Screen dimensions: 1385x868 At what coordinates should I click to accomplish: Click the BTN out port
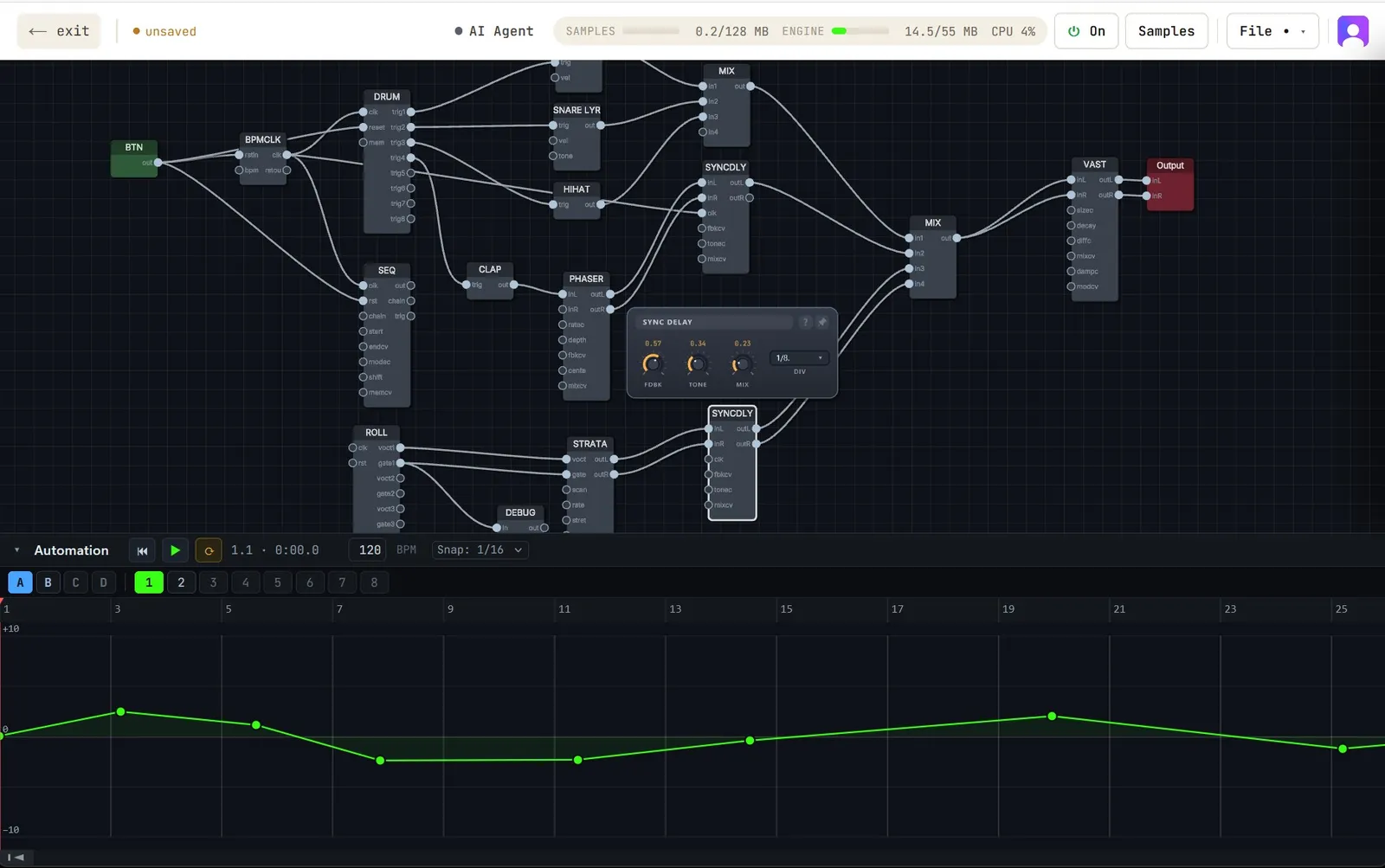[x=158, y=163]
